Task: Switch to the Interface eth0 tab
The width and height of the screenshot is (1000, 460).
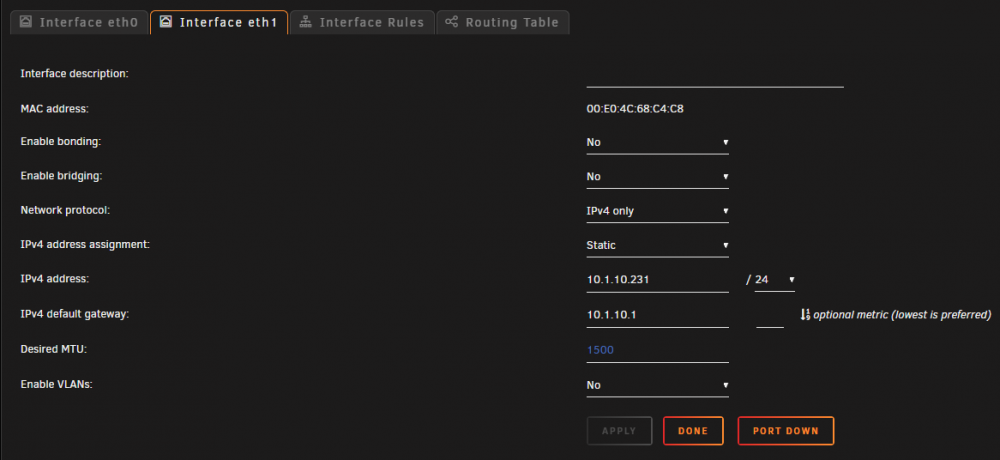Action: tap(80, 22)
